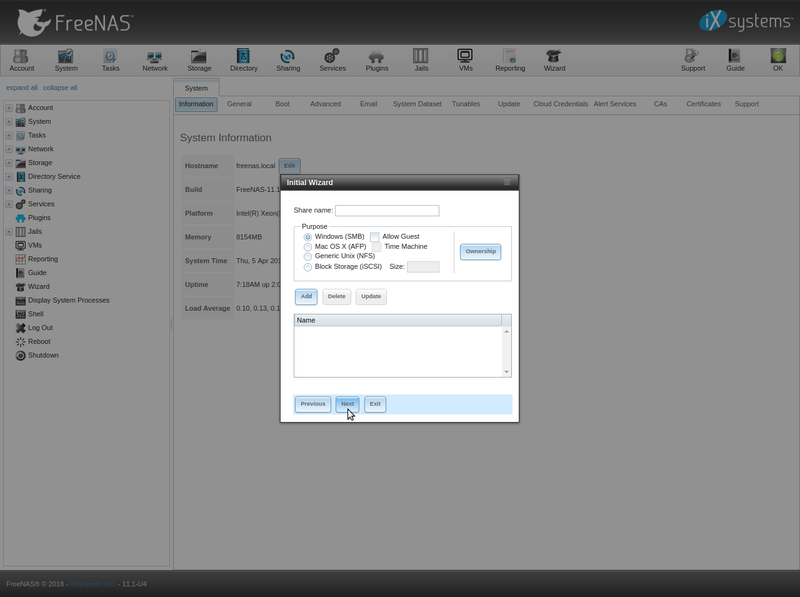Select Generic Unix (NFS) radio

(308, 257)
